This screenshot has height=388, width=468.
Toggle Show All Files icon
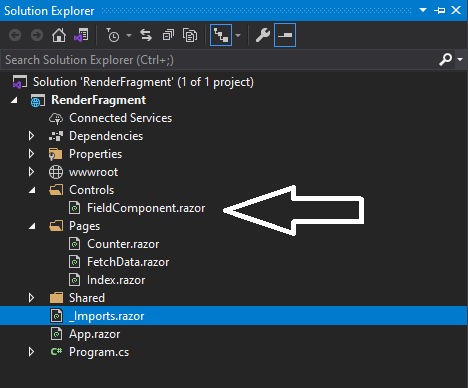[190, 35]
